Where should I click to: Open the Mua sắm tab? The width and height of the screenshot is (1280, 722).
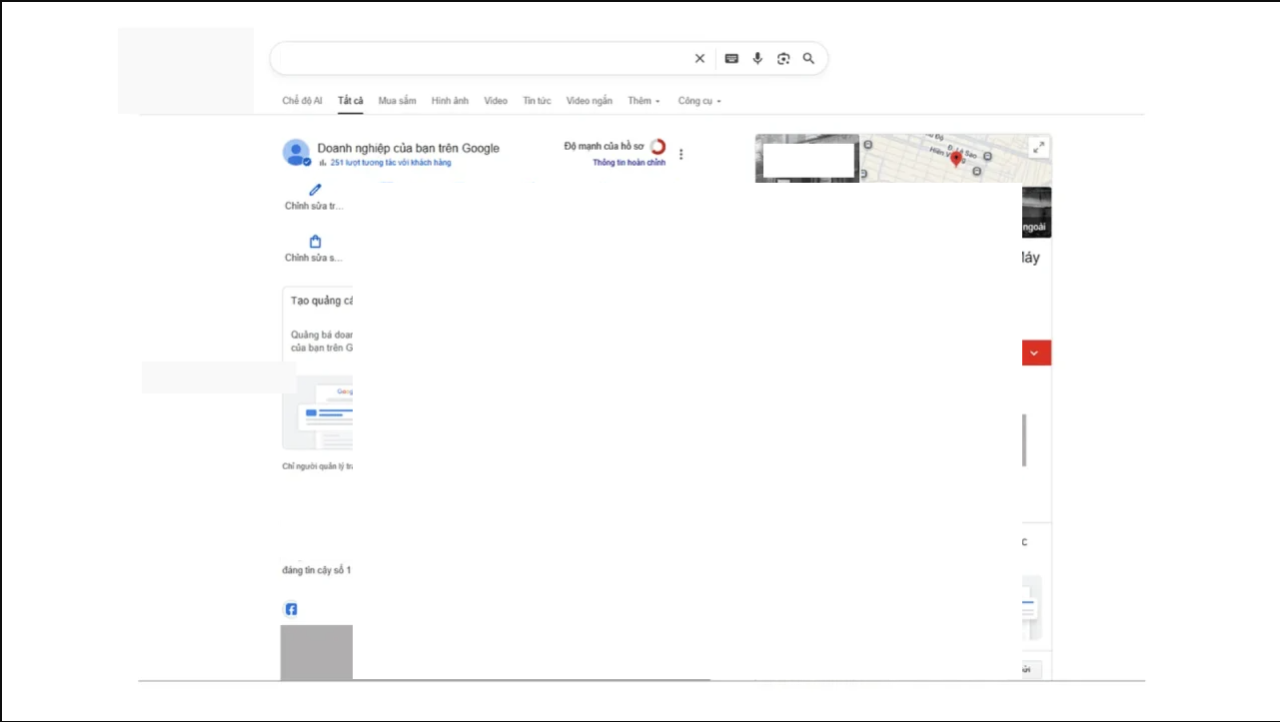(x=397, y=101)
